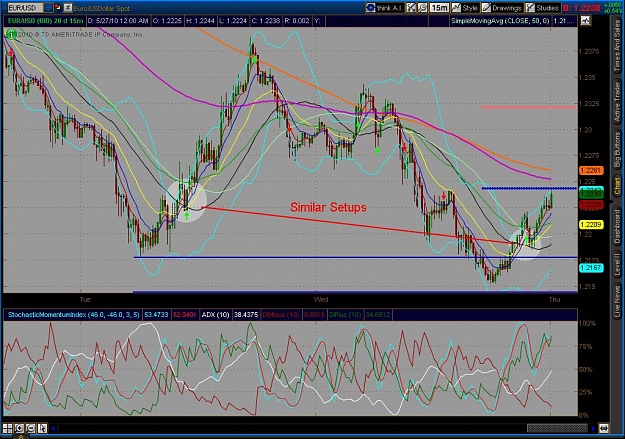Switch to the Live News sidebar tab
Image resolution: width=625 pixels, height=439 pixels.
tap(617, 299)
